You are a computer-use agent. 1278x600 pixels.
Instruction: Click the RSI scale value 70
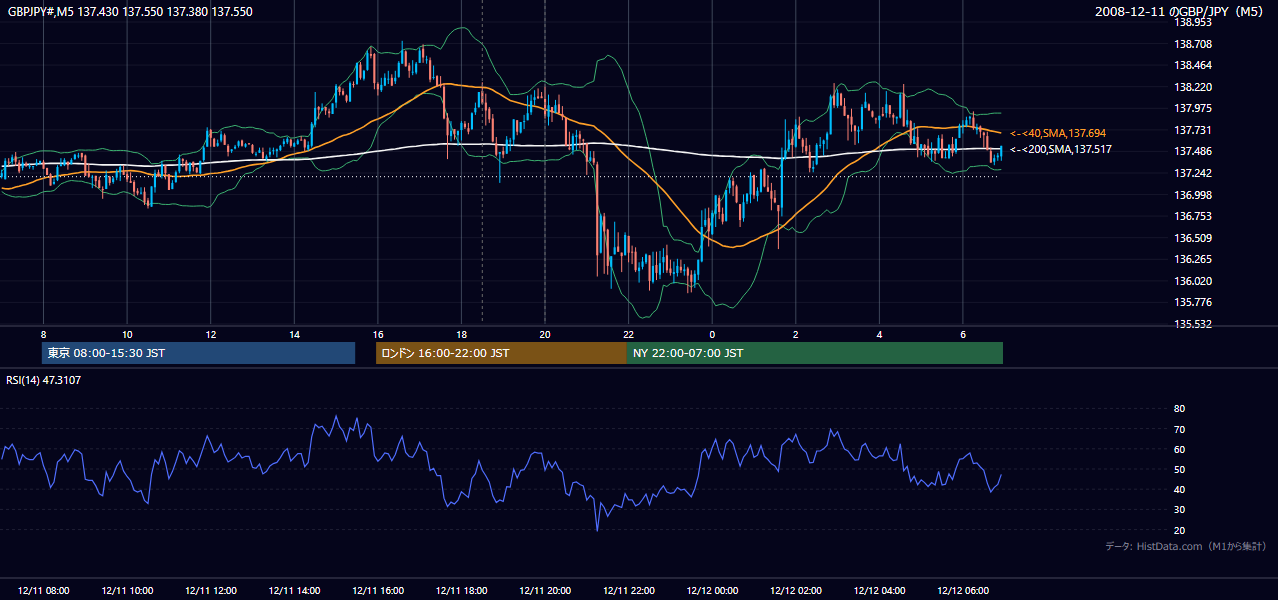[1179, 429]
